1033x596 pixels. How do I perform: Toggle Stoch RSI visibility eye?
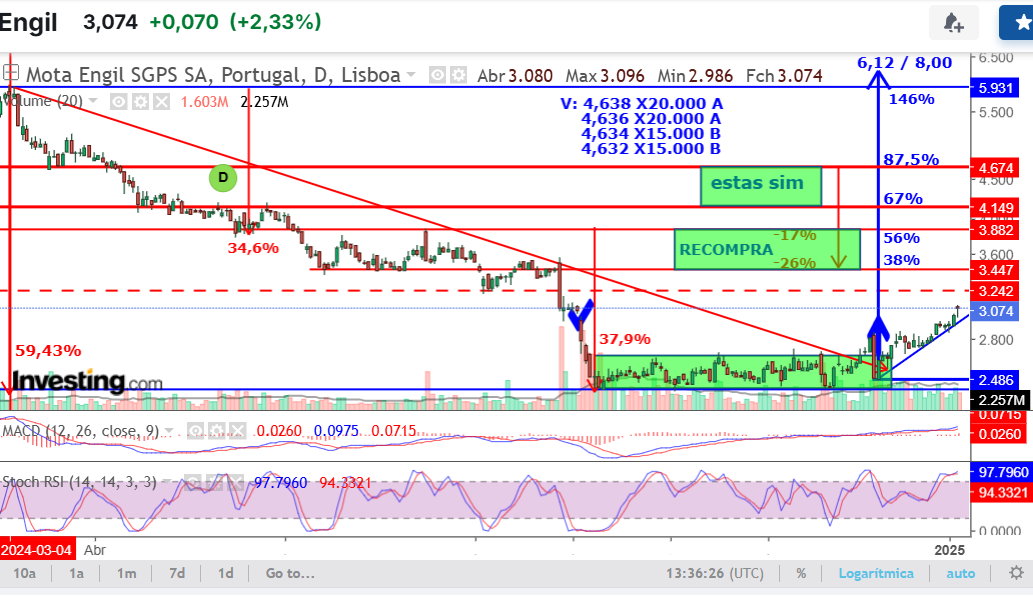coord(192,482)
